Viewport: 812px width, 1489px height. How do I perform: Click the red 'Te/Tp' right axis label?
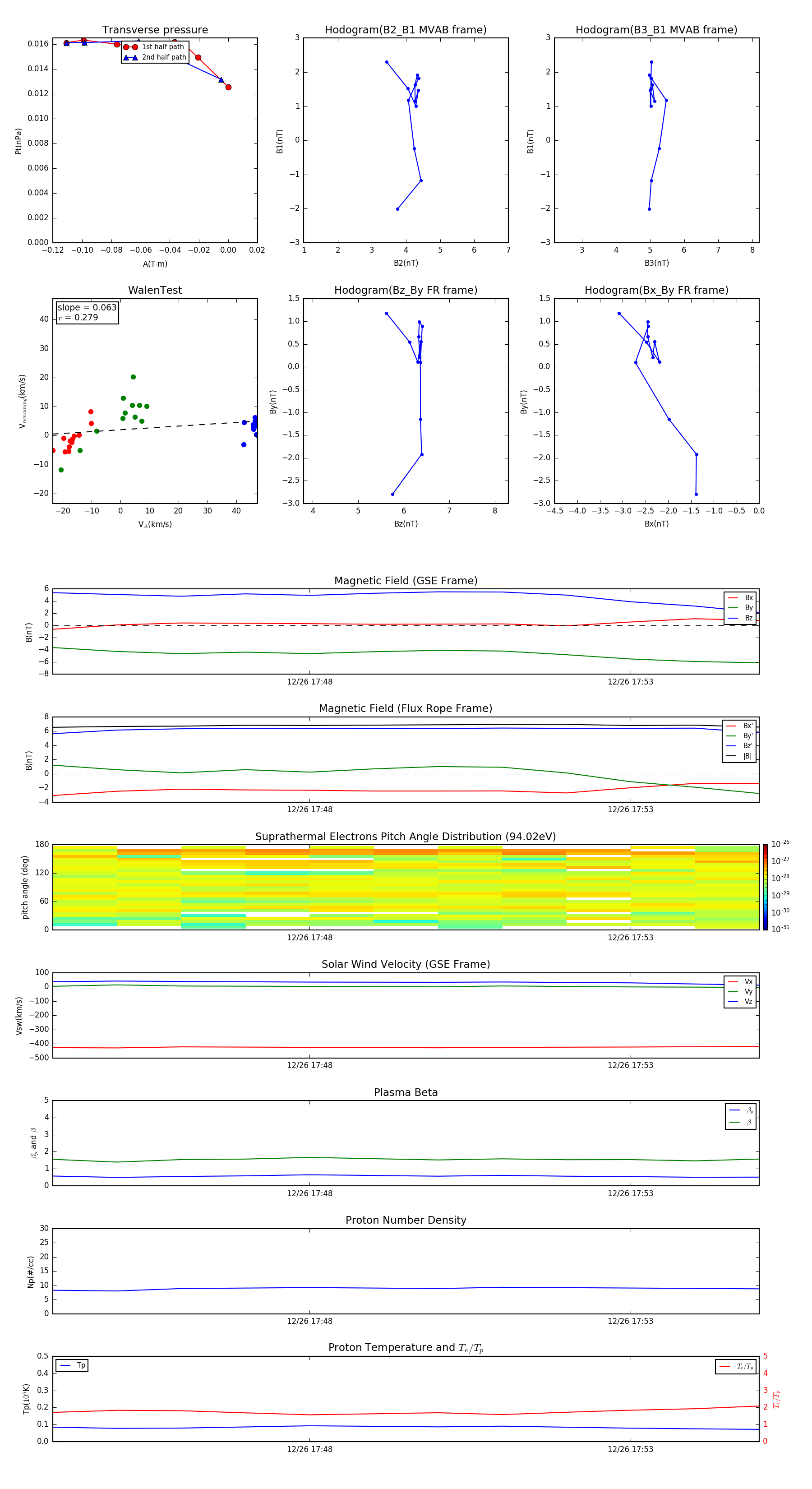(777, 1399)
